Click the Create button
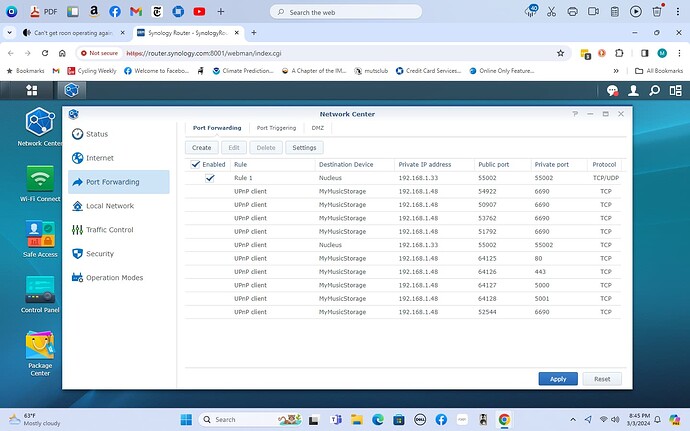The image size is (690, 431). click(202, 147)
